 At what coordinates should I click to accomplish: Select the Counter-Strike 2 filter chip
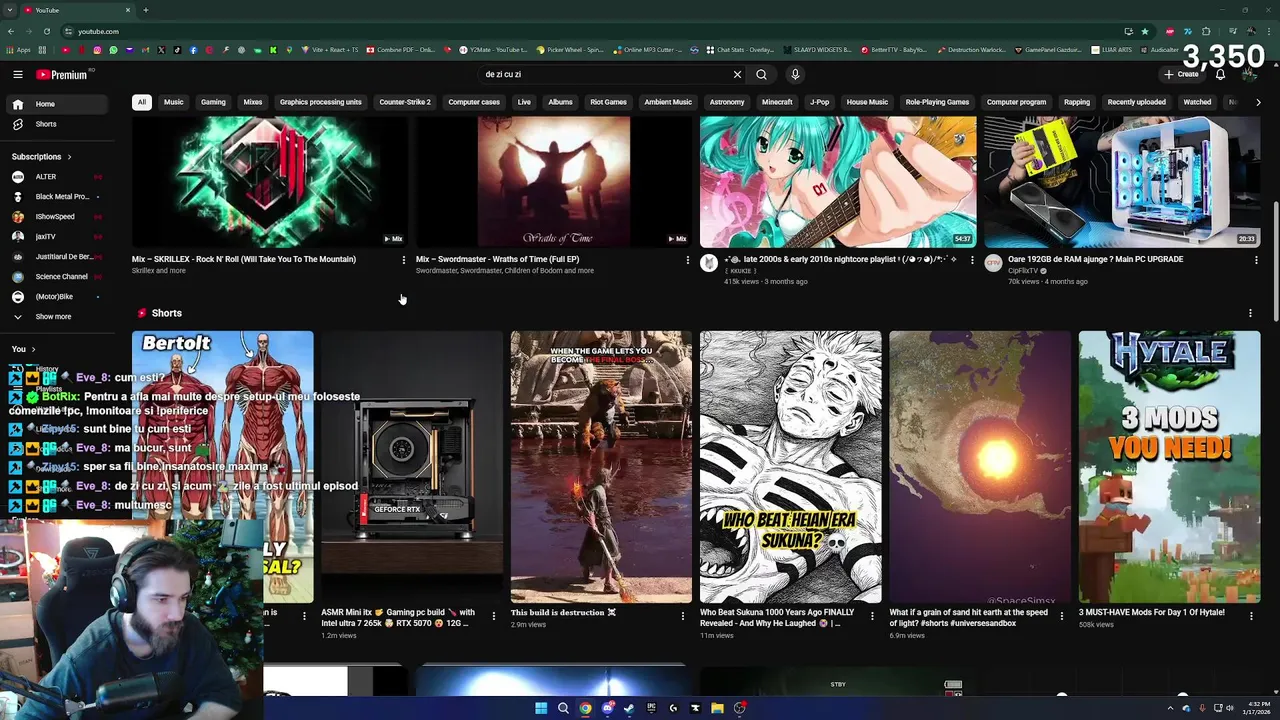[405, 102]
